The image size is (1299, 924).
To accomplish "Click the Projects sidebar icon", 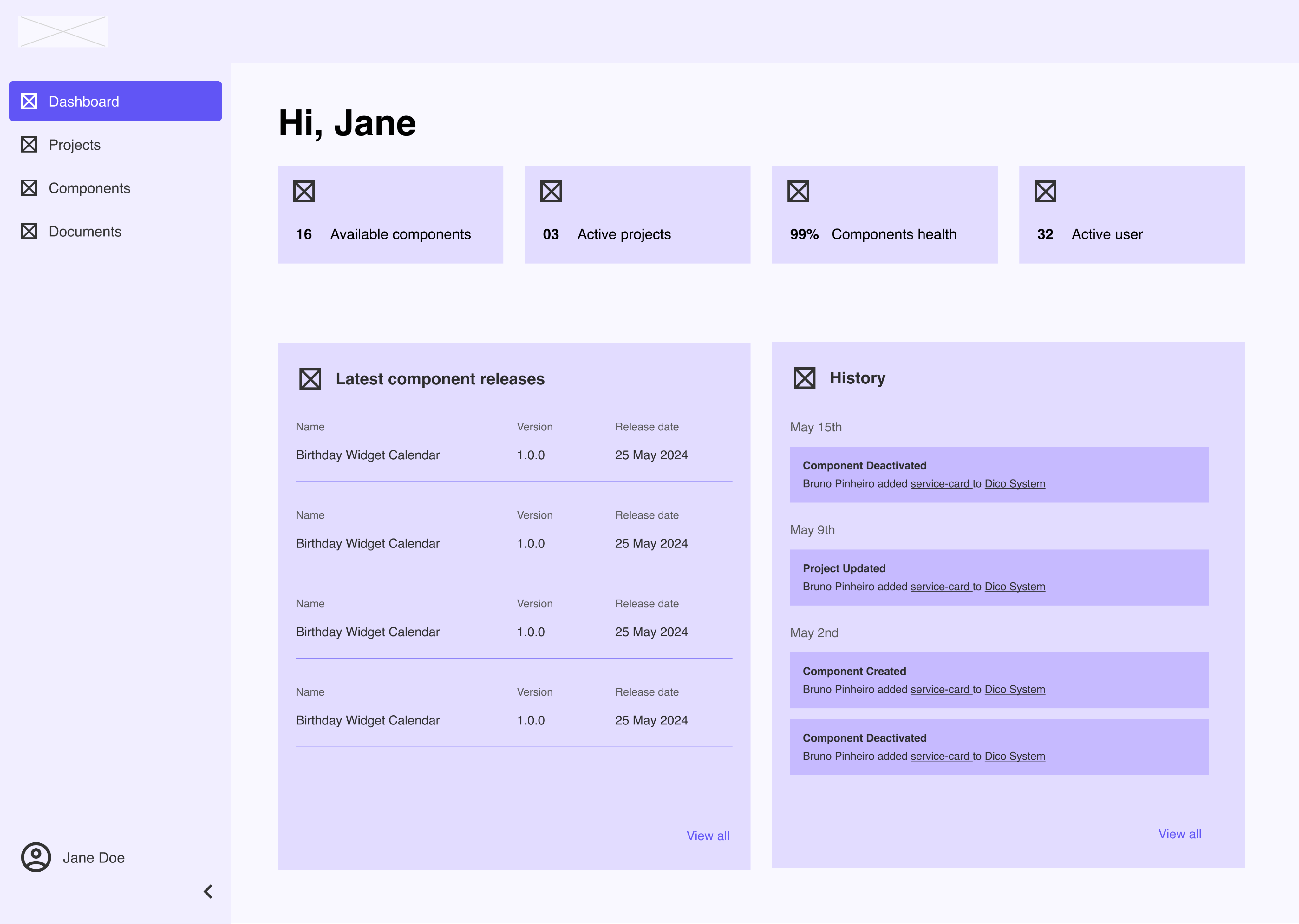I will 29,145.
